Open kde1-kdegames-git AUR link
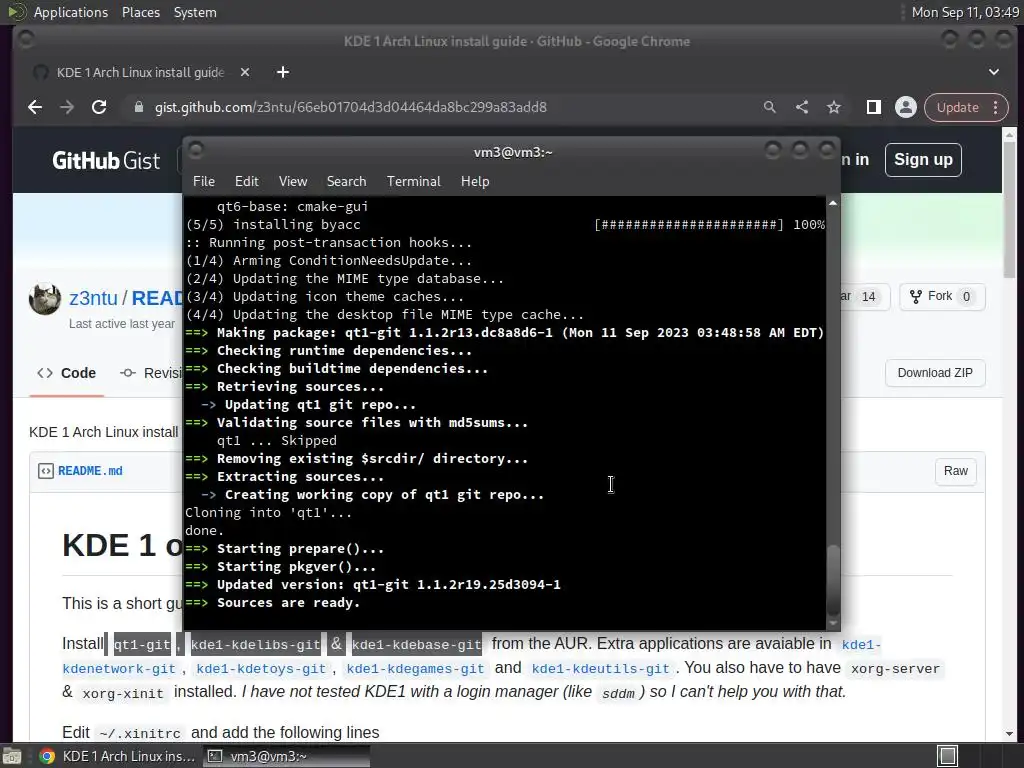Screen dimensions: 1024x768 (415, 669)
